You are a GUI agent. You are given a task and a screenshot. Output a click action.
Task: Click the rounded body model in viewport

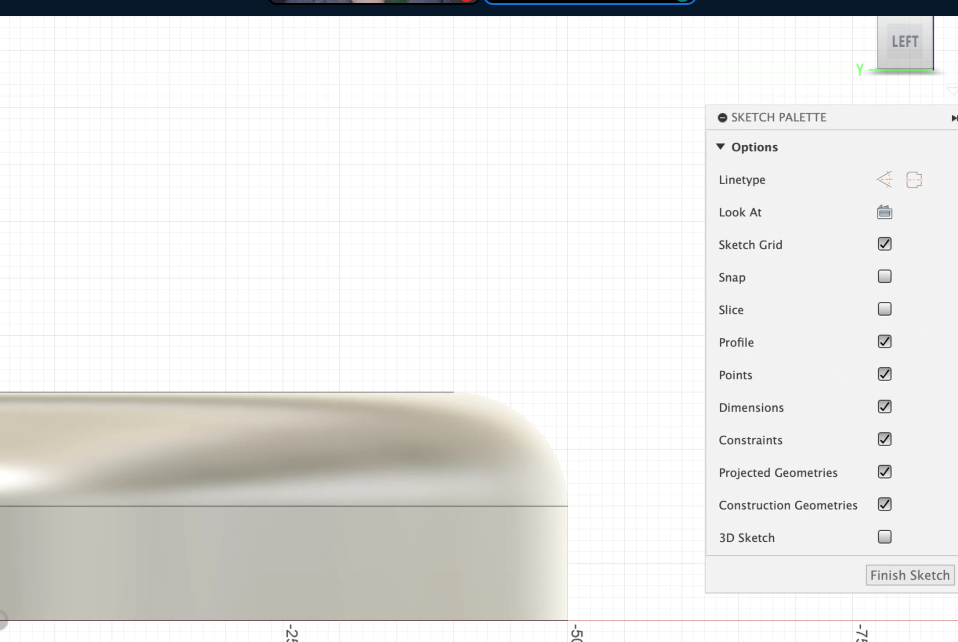(281, 507)
